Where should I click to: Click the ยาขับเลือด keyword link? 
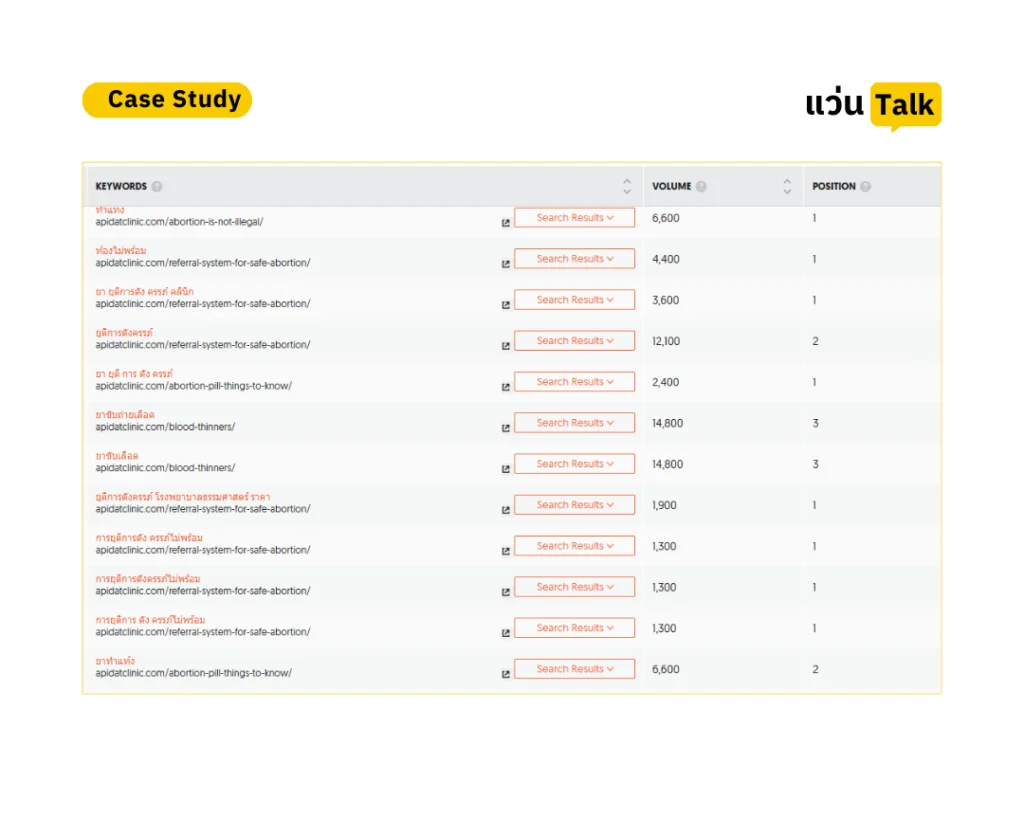coord(117,456)
